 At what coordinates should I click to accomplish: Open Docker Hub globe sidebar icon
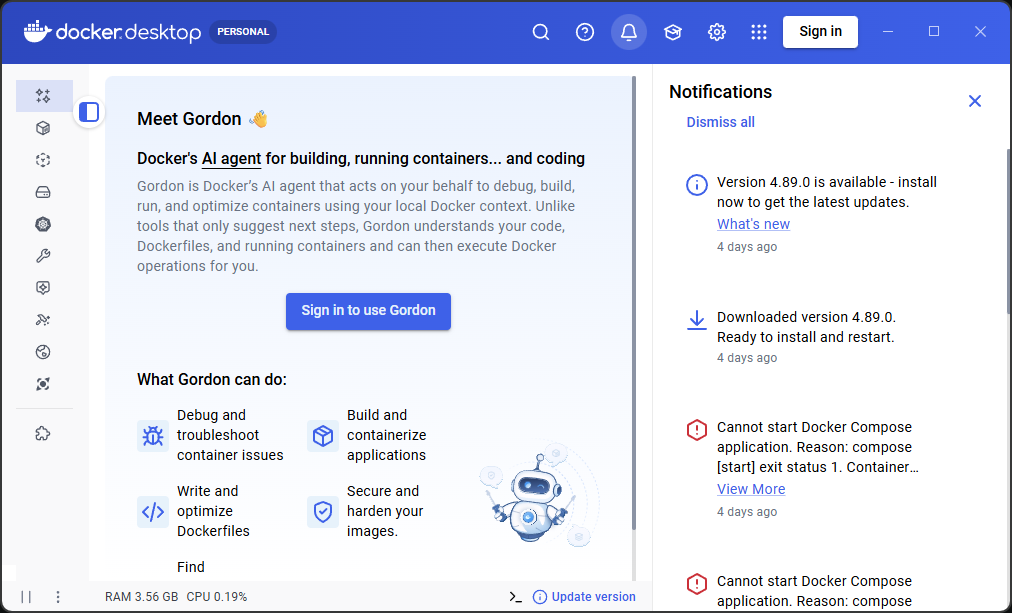(43, 352)
